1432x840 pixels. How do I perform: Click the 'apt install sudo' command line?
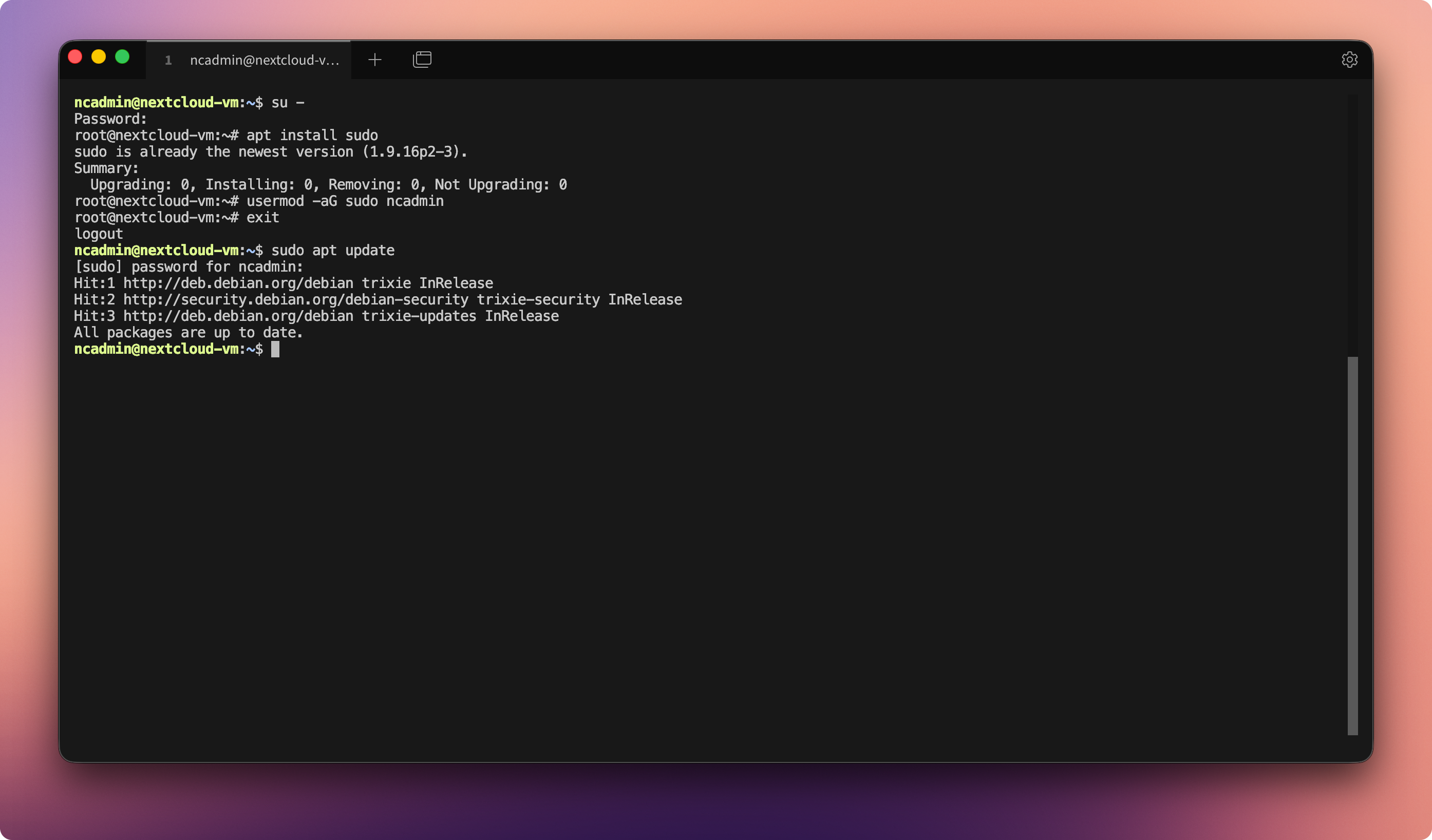point(311,135)
